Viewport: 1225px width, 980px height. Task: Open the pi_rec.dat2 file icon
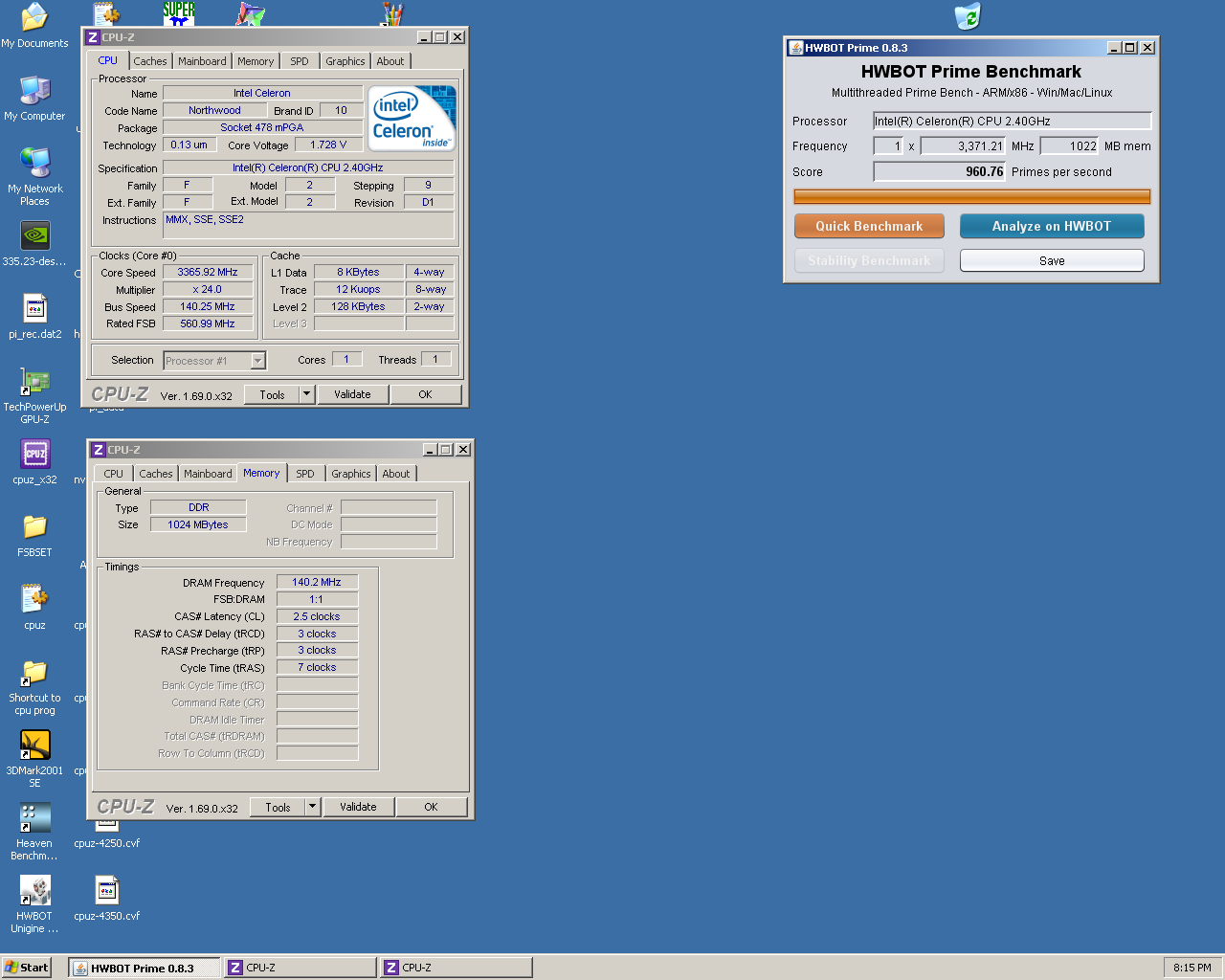34,308
